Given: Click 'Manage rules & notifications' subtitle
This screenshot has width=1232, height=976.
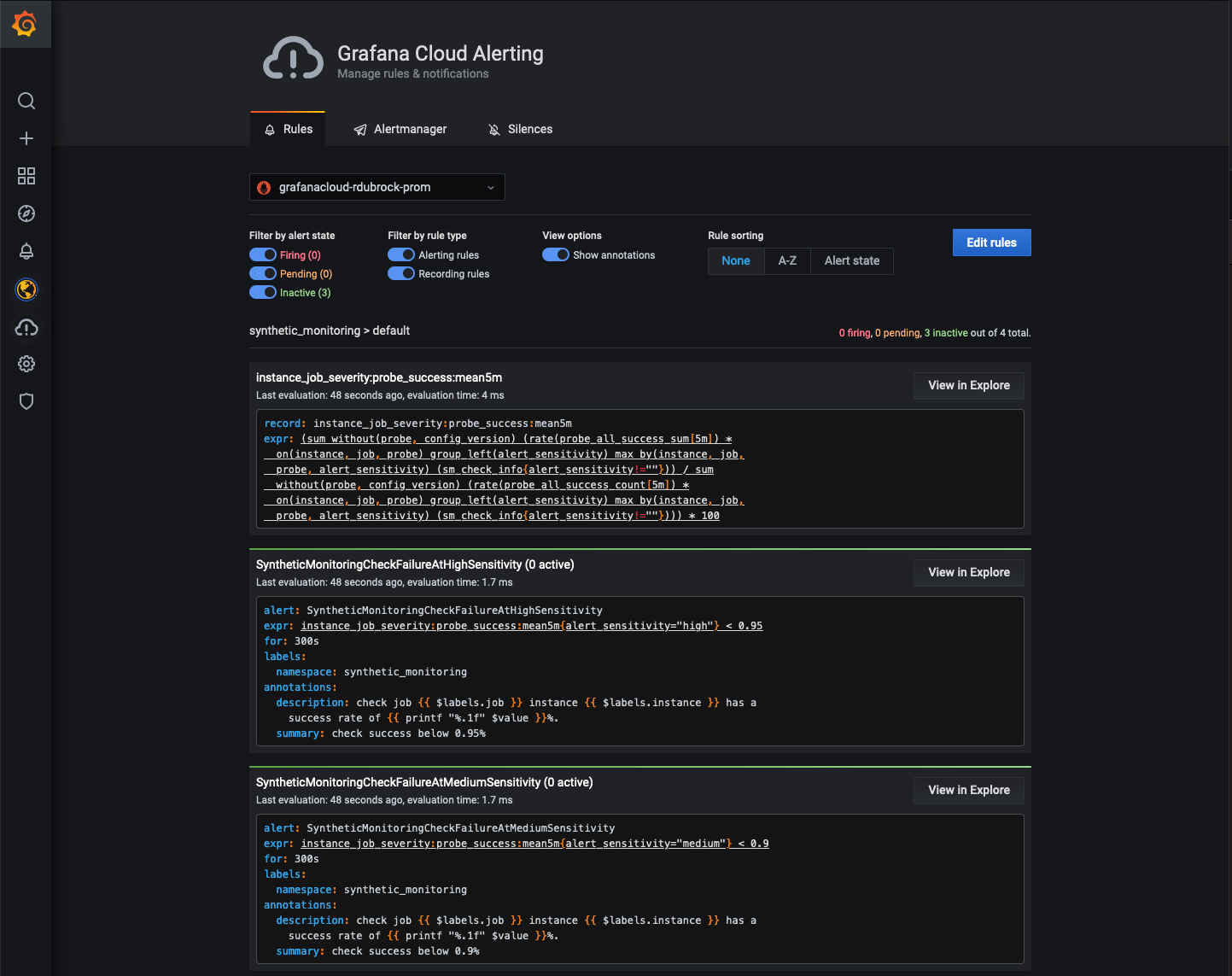Looking at the screenshot, I should (x=413, y=73).
